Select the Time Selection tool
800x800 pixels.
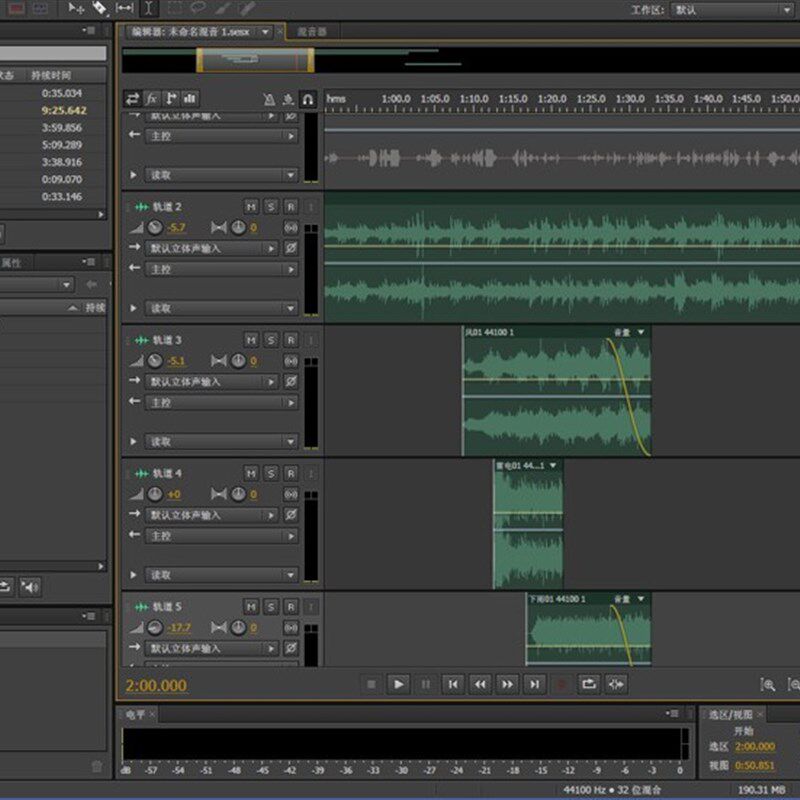(x=148, y=8)
